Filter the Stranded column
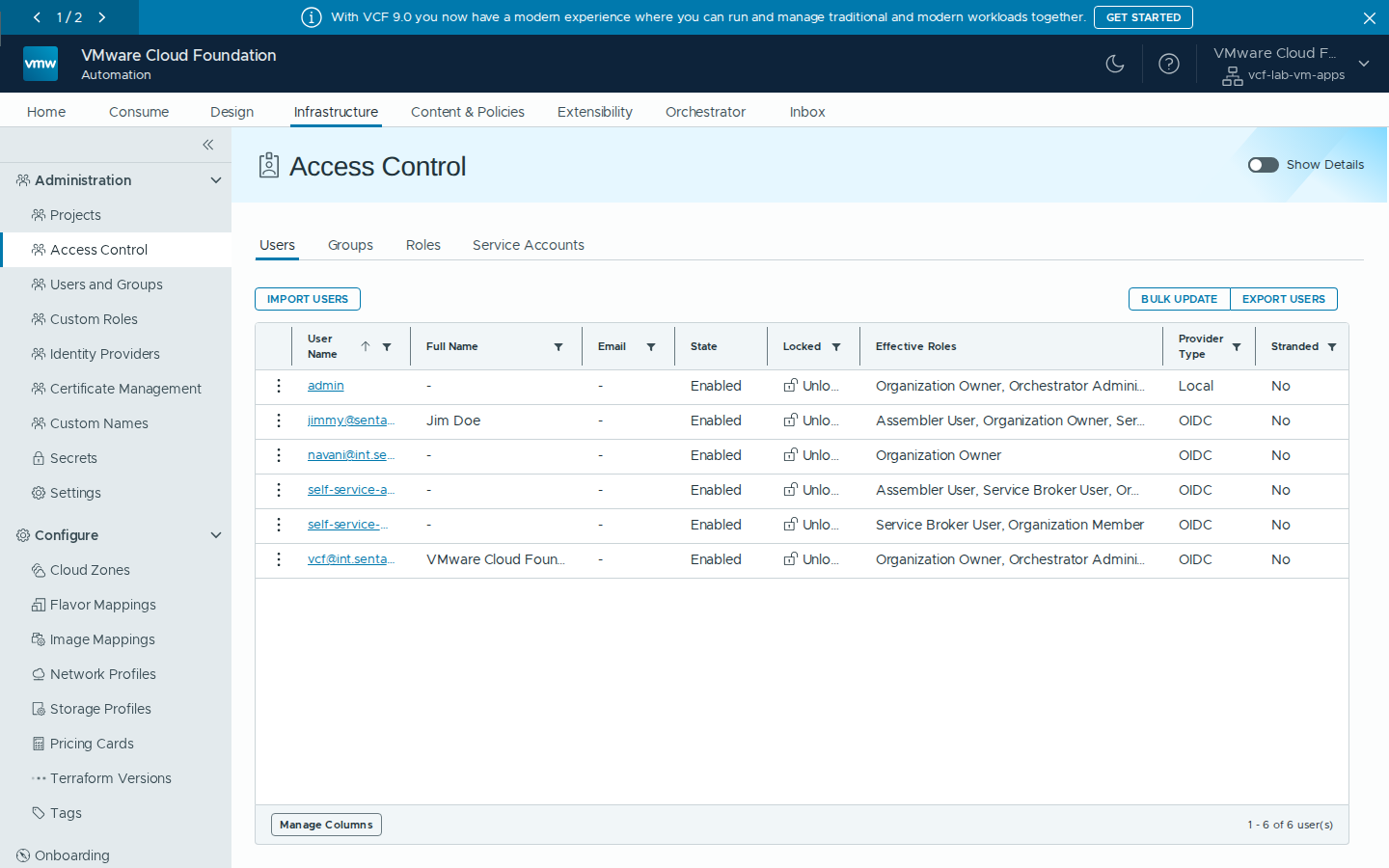Viewport: 1389px width, 868px height. click(1332, 347)
